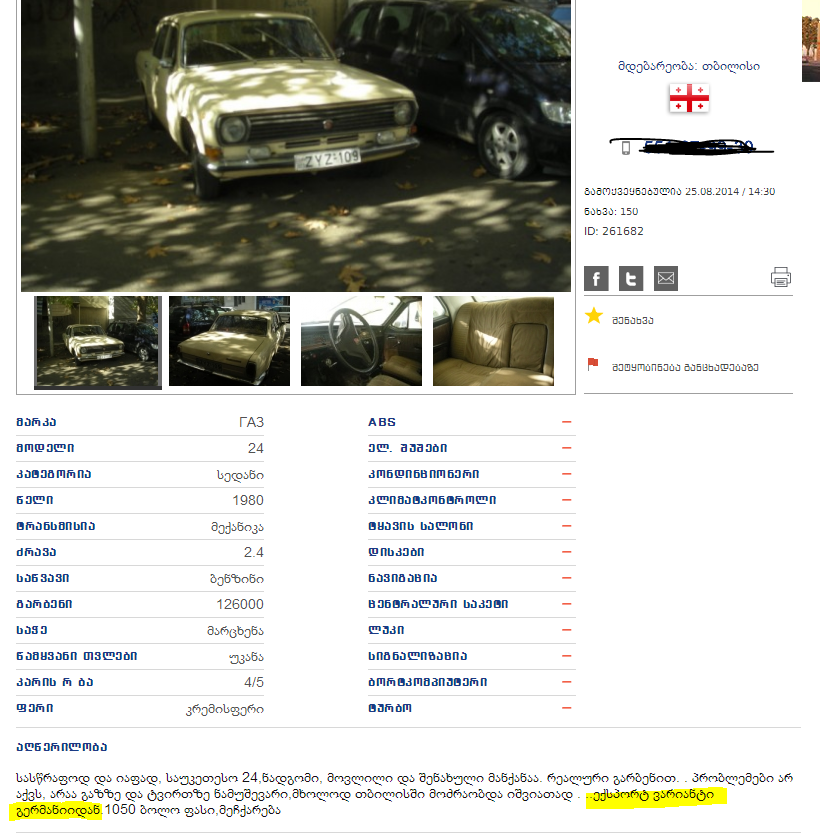The image size is (820, 833).
Task: Open third thumbnail showing steering wheel
Action: click(361, 341)
